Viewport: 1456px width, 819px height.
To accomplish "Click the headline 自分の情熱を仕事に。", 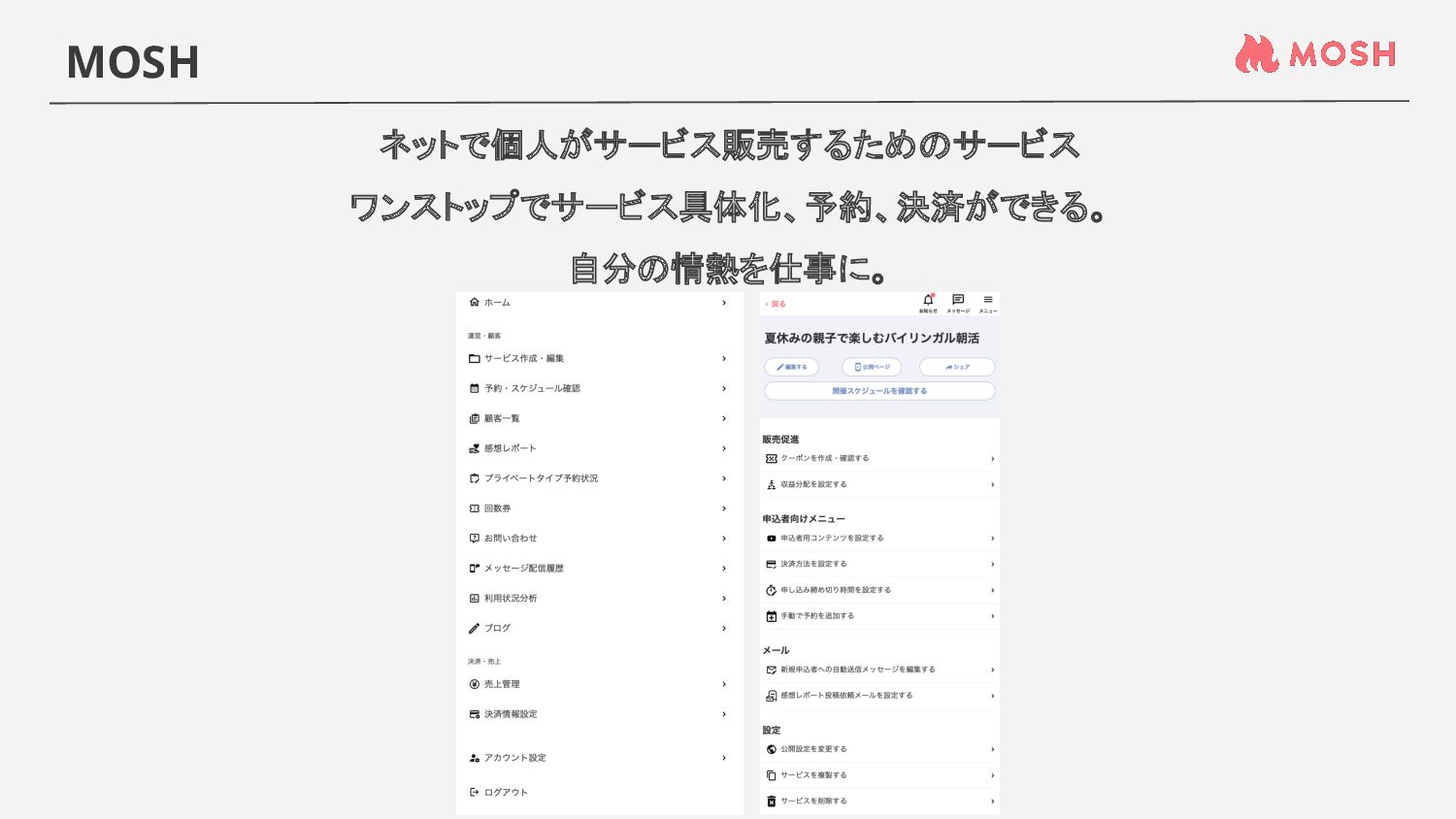I will click(729, 269).
